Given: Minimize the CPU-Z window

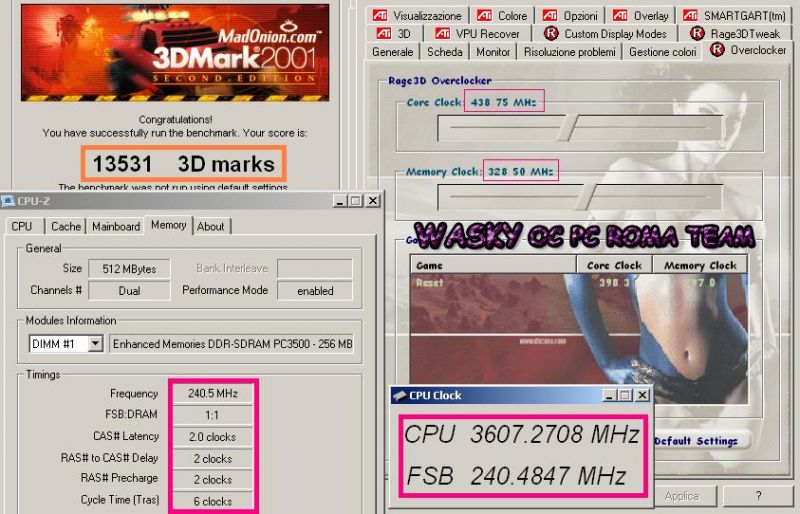Looking at the screenshot, I should [x=340, y=201].
